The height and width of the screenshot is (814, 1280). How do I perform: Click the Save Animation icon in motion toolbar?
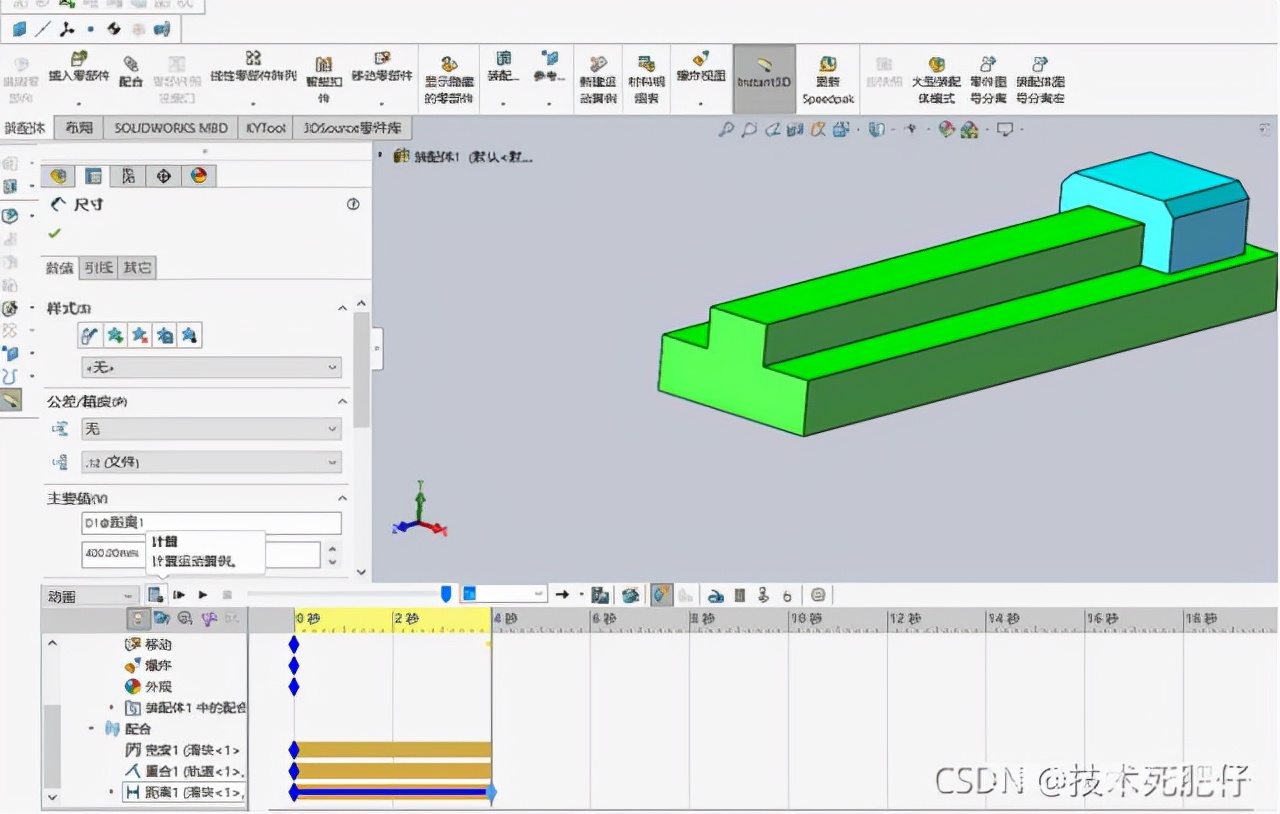600,595
